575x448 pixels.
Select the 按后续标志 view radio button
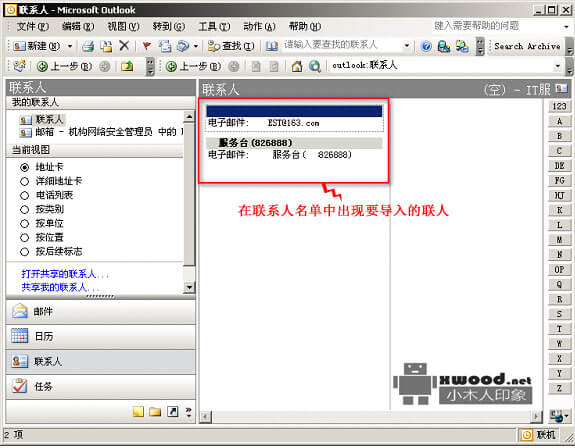[x=25, y=252]
